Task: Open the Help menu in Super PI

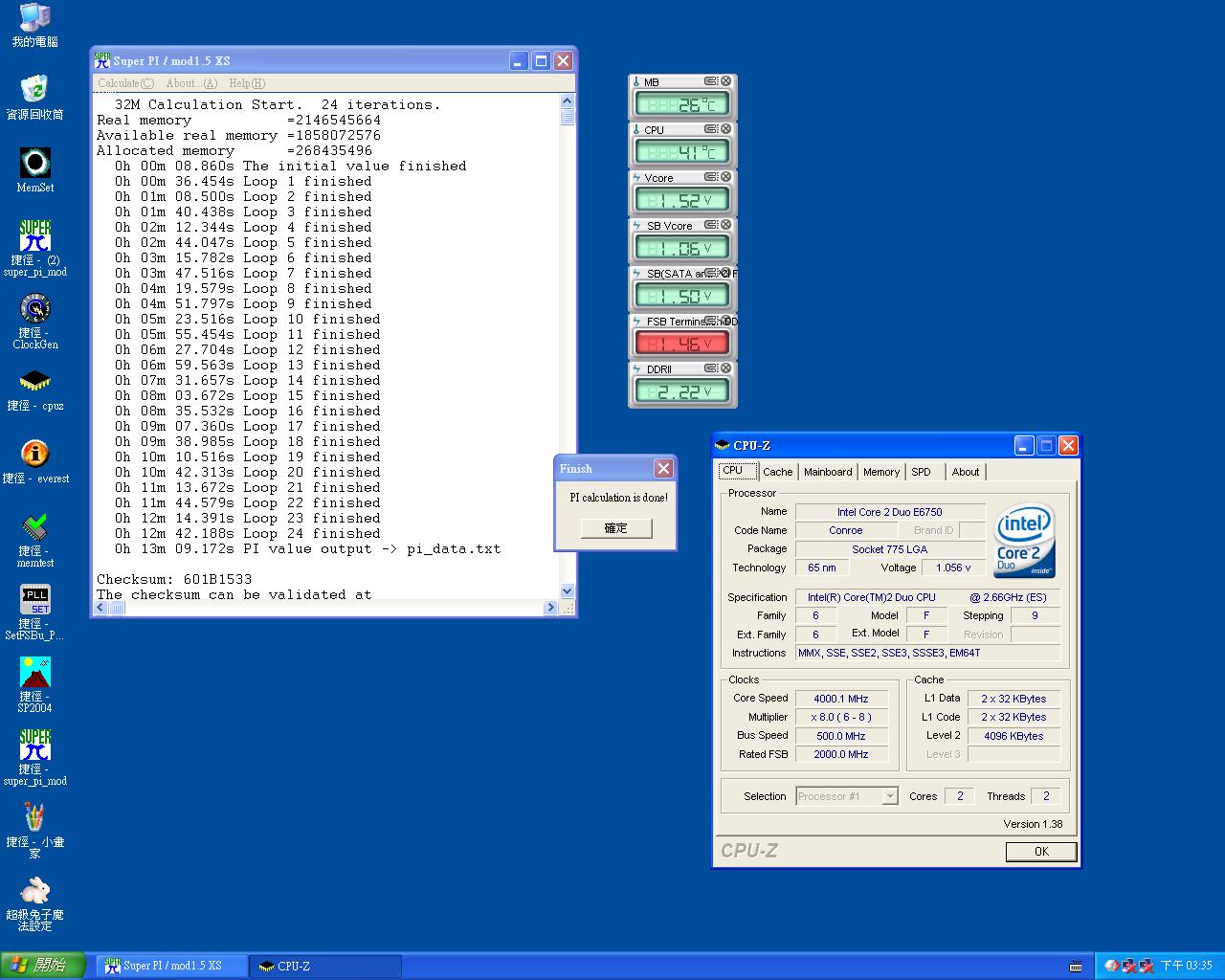Action: pyautogui.click(x=247, y=83)
